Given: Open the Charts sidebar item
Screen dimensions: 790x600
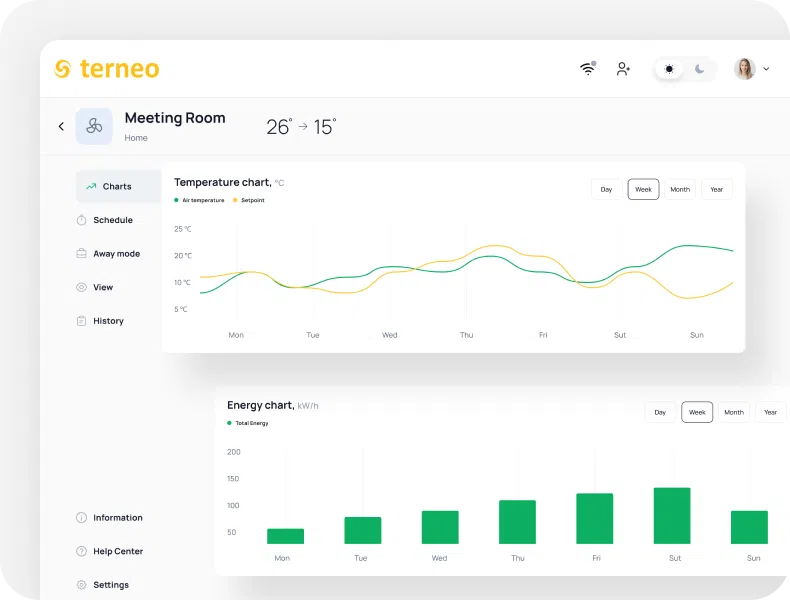Looking at the screenshot, I should tap(118, 186).
